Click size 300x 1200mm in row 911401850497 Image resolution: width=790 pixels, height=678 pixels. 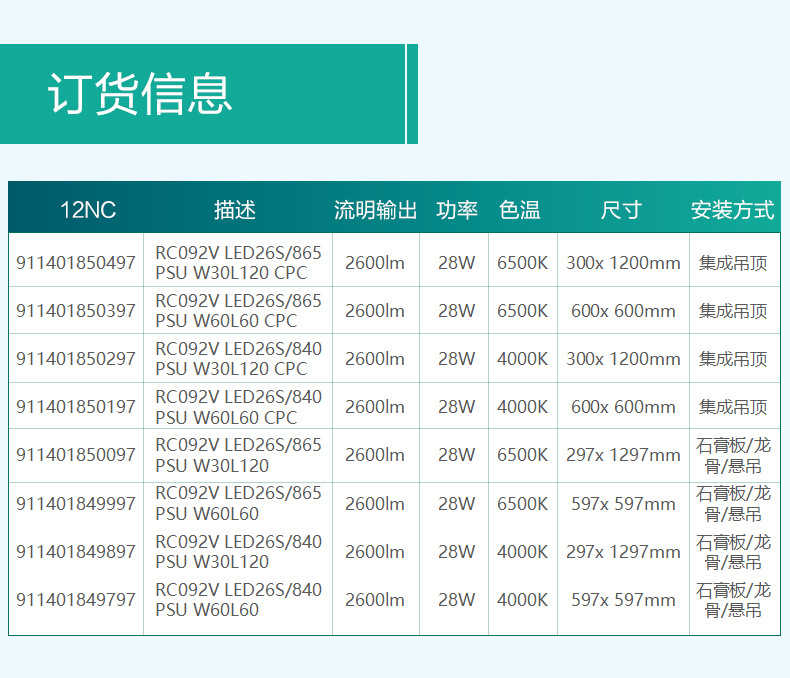click(x=623, y=262)
